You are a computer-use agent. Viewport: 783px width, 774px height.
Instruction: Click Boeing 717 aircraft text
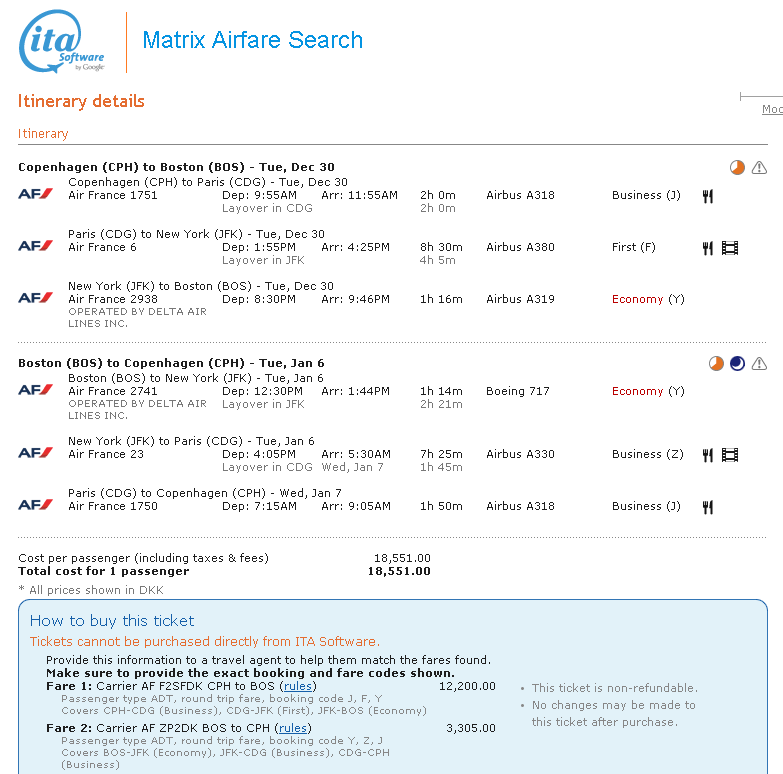click(518, 391)
